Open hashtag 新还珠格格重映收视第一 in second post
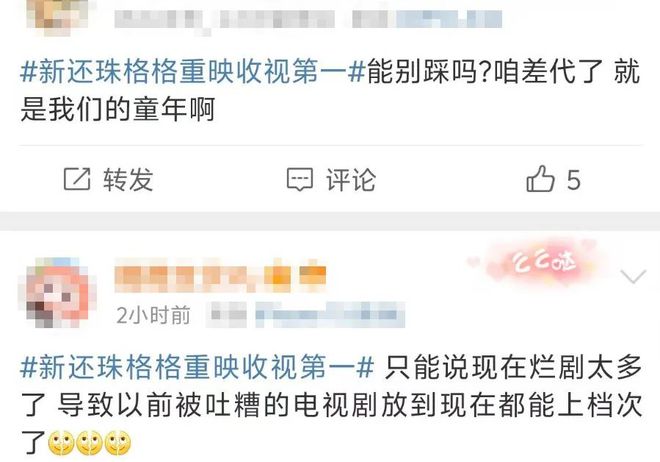660x462 pixels. pos(197,366)
